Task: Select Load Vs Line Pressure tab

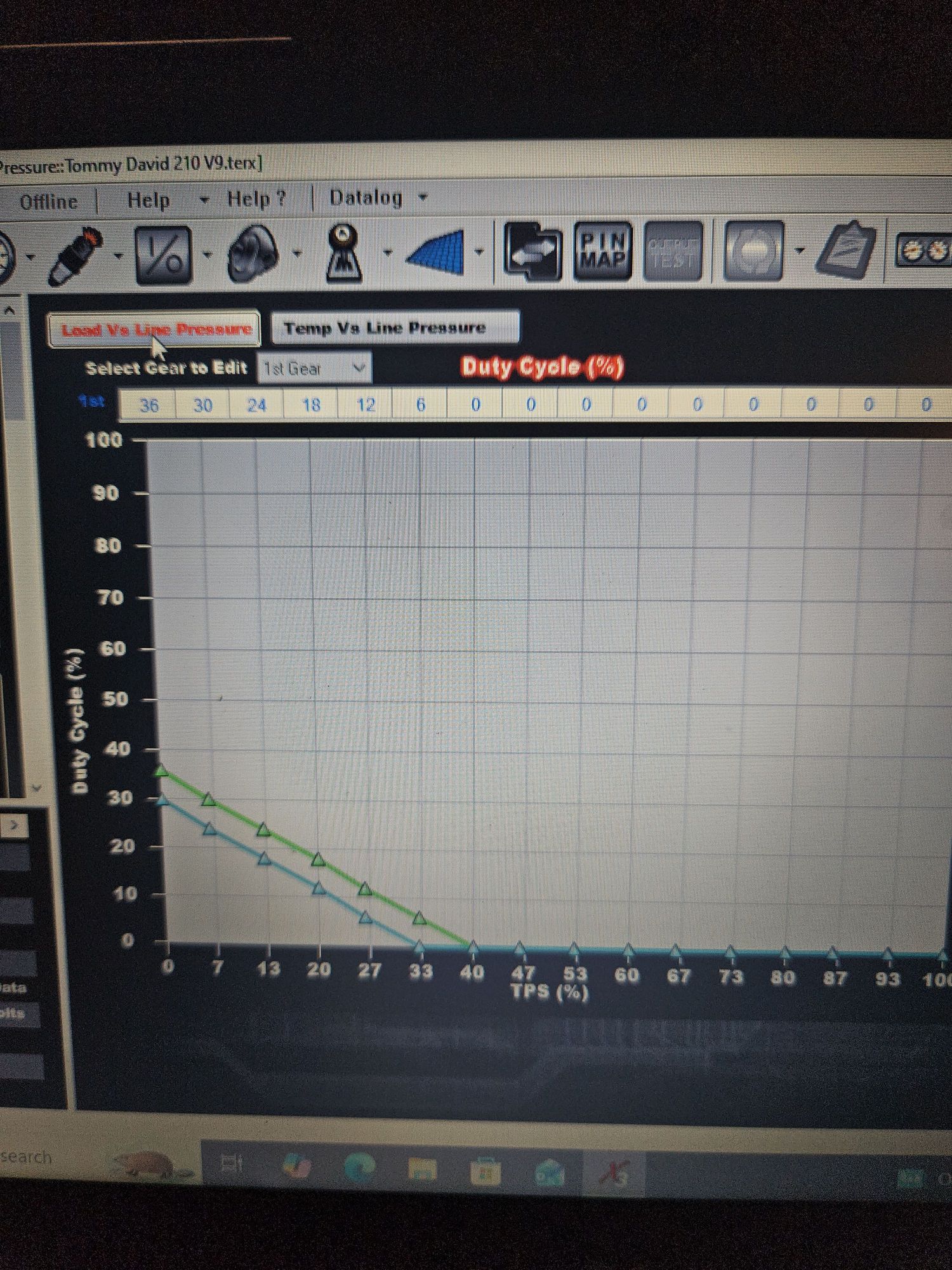Action: pos(154,329)
